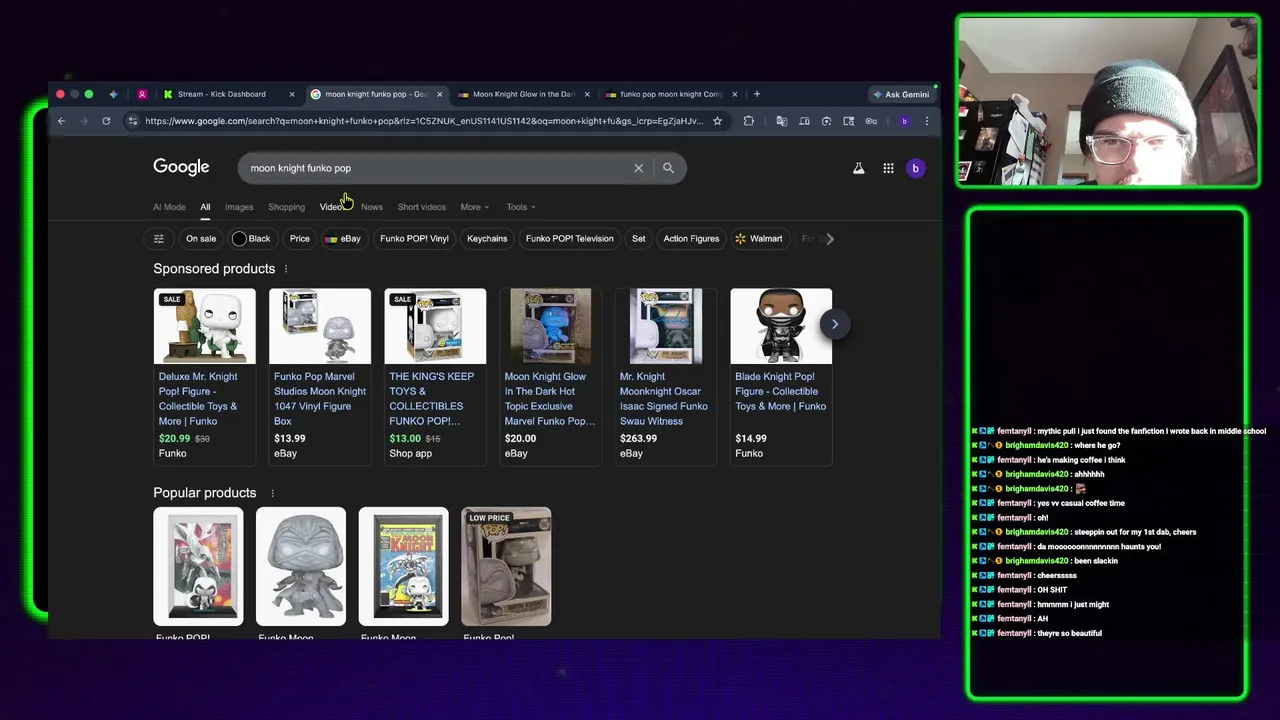Select the Images search tab

(x=239, y=207)
